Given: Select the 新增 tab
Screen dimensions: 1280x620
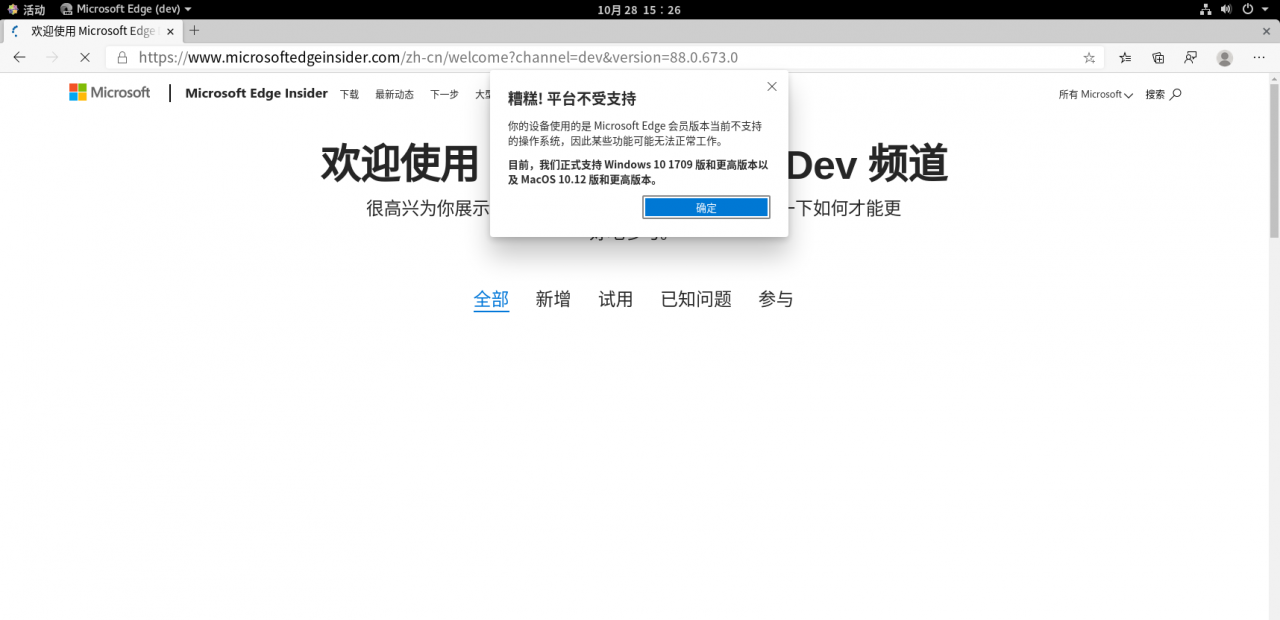Looking at the screenshot, I should click(552, 299).
